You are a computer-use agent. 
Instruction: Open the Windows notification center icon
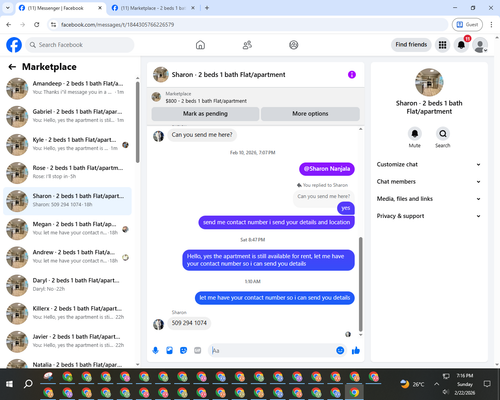click(487, 384)
